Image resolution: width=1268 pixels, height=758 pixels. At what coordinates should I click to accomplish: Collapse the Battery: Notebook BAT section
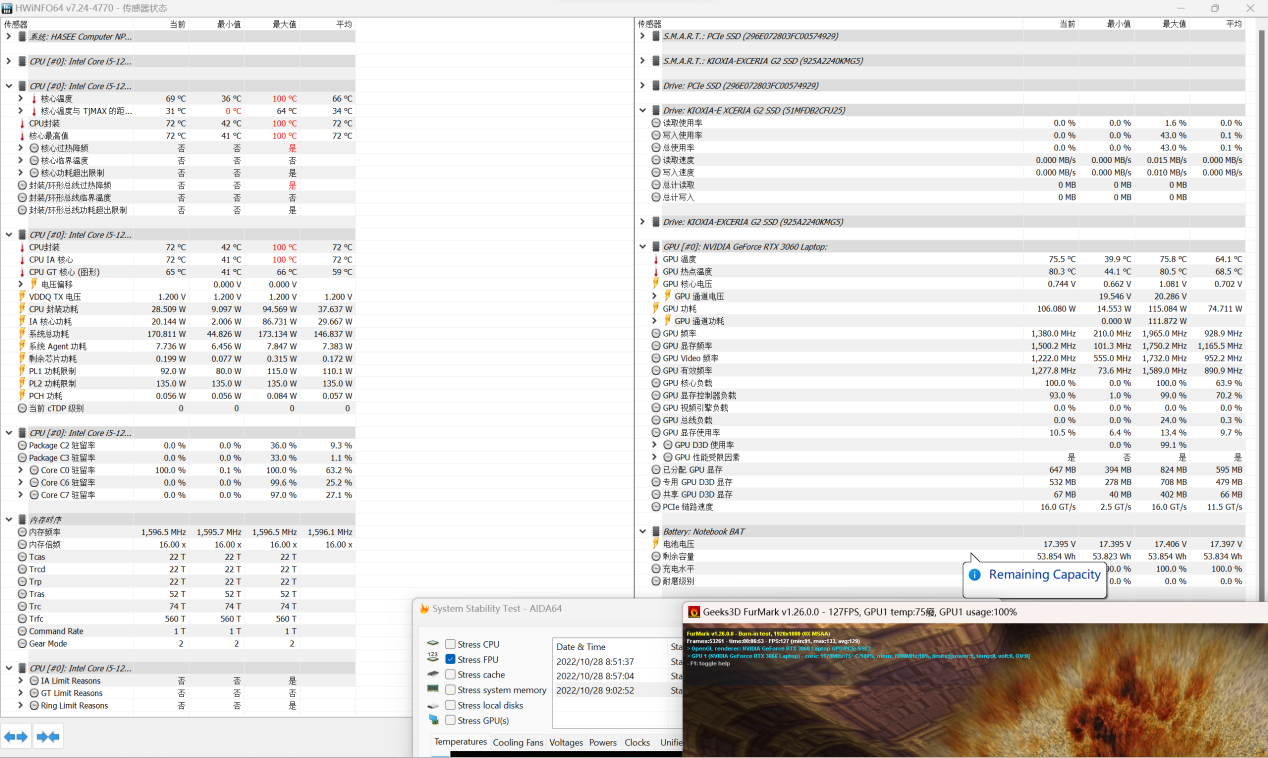click(643, 531)
